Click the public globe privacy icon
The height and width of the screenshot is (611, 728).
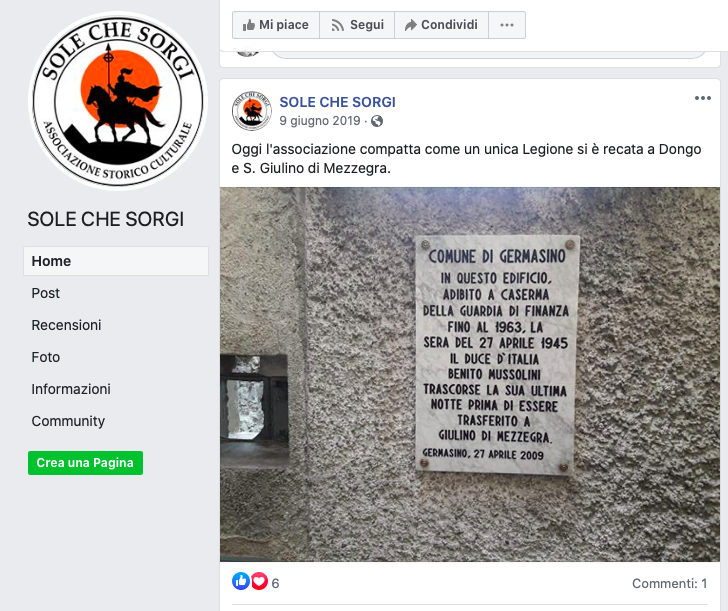tap(377, 121)
